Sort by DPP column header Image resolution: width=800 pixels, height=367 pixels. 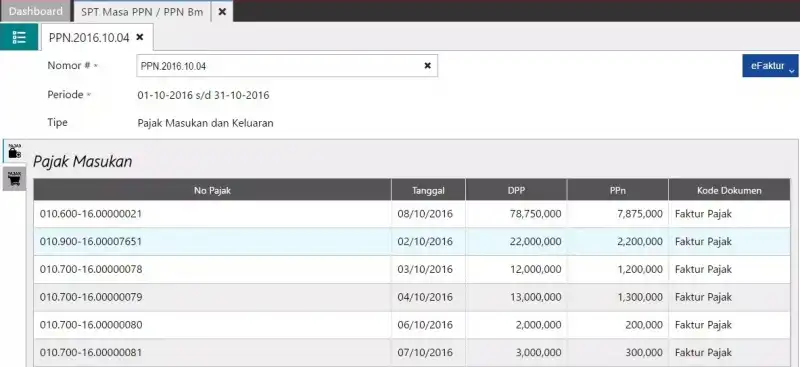click(x=516, y=190)
